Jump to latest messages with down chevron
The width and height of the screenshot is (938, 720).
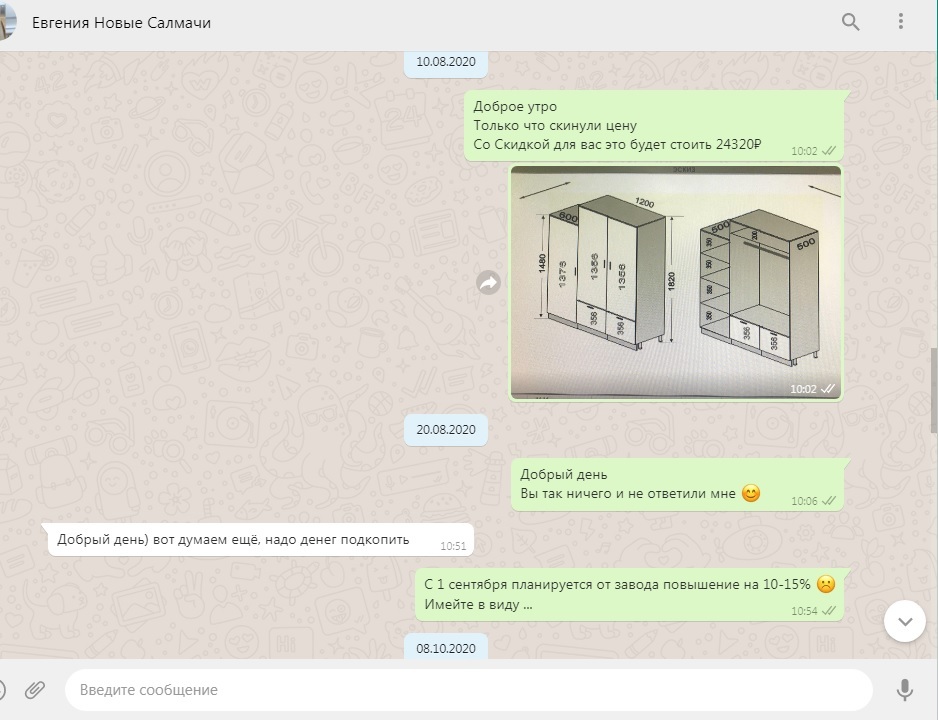coord(904,621)
